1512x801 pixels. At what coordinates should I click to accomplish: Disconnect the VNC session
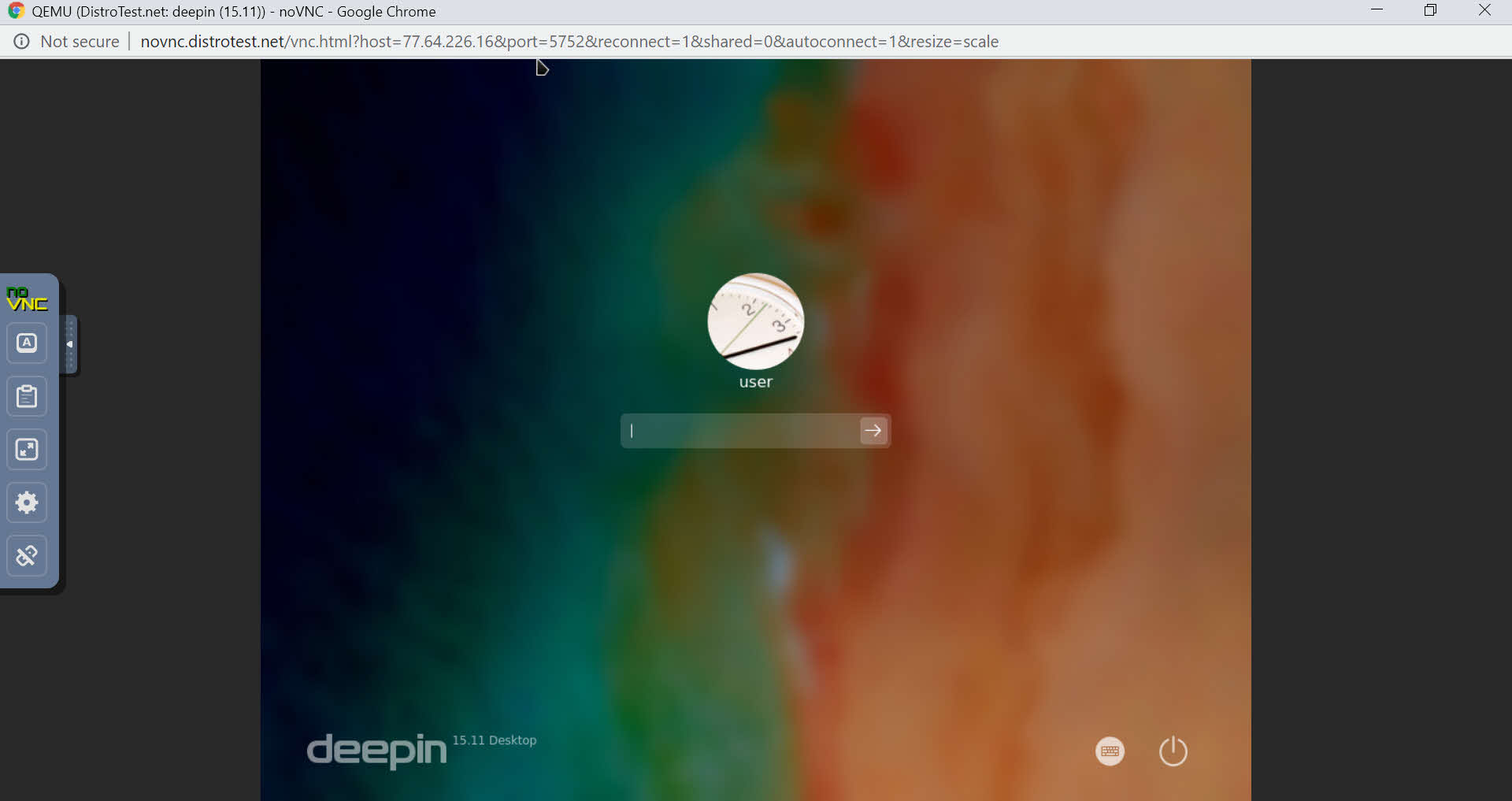[x=27, y=556]
